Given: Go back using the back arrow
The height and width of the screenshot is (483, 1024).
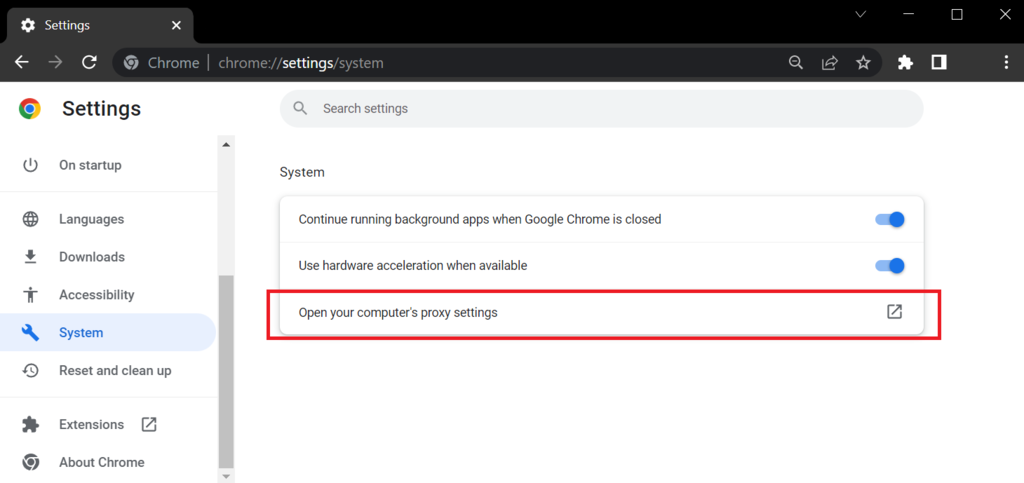Looking at the screenshot, I should point(22,62).
